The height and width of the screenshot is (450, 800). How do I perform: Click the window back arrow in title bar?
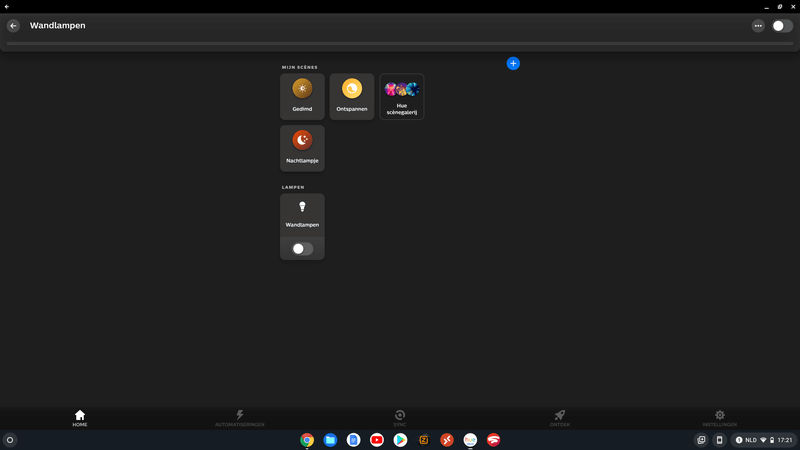click(x=7, y=7)
